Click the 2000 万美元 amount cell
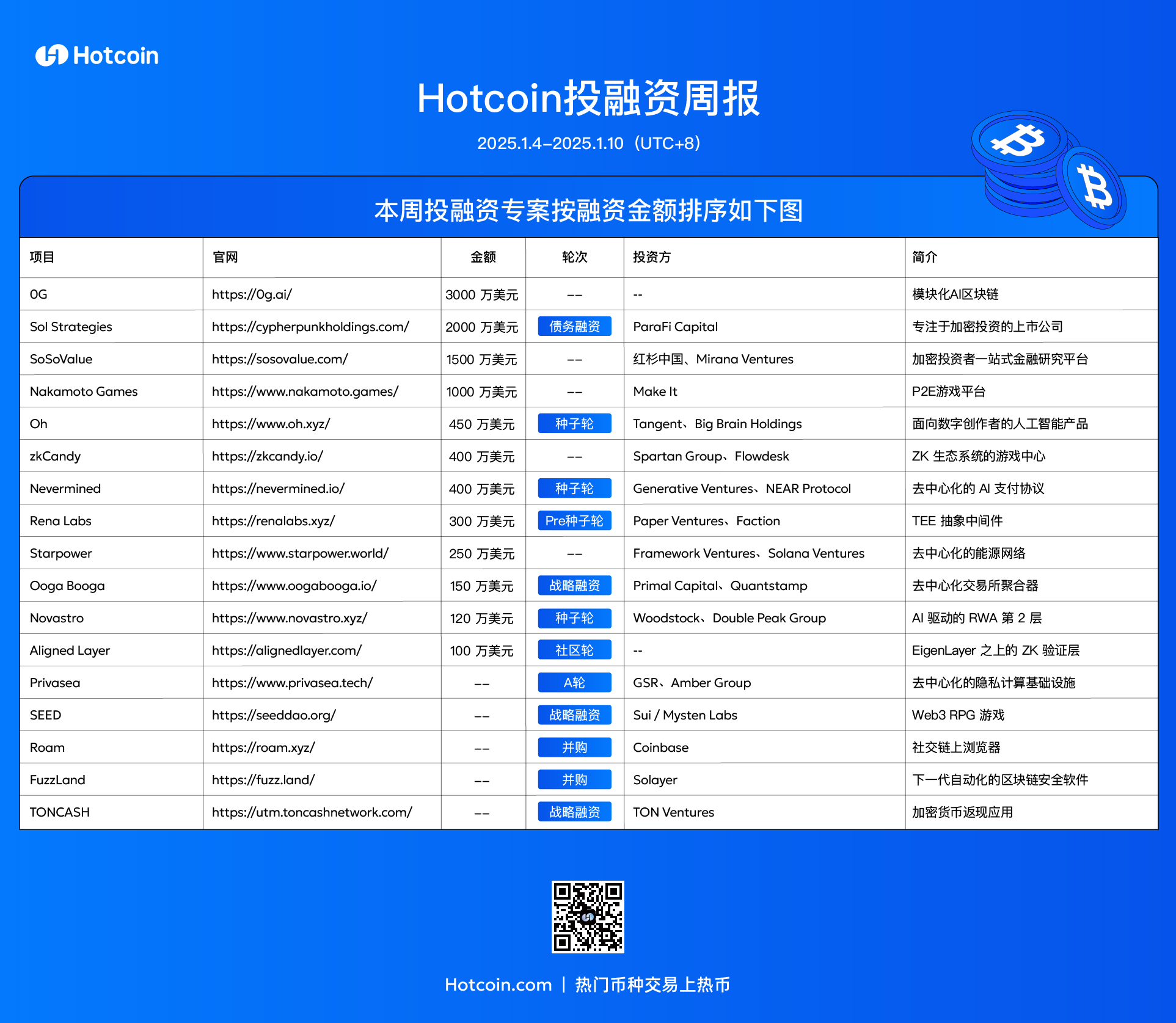 482,327
